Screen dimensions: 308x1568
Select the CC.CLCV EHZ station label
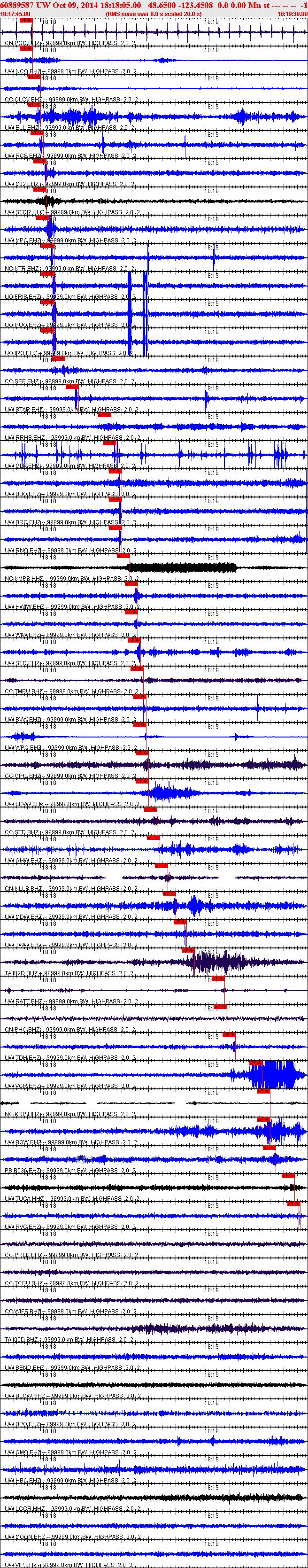point(70,100)
